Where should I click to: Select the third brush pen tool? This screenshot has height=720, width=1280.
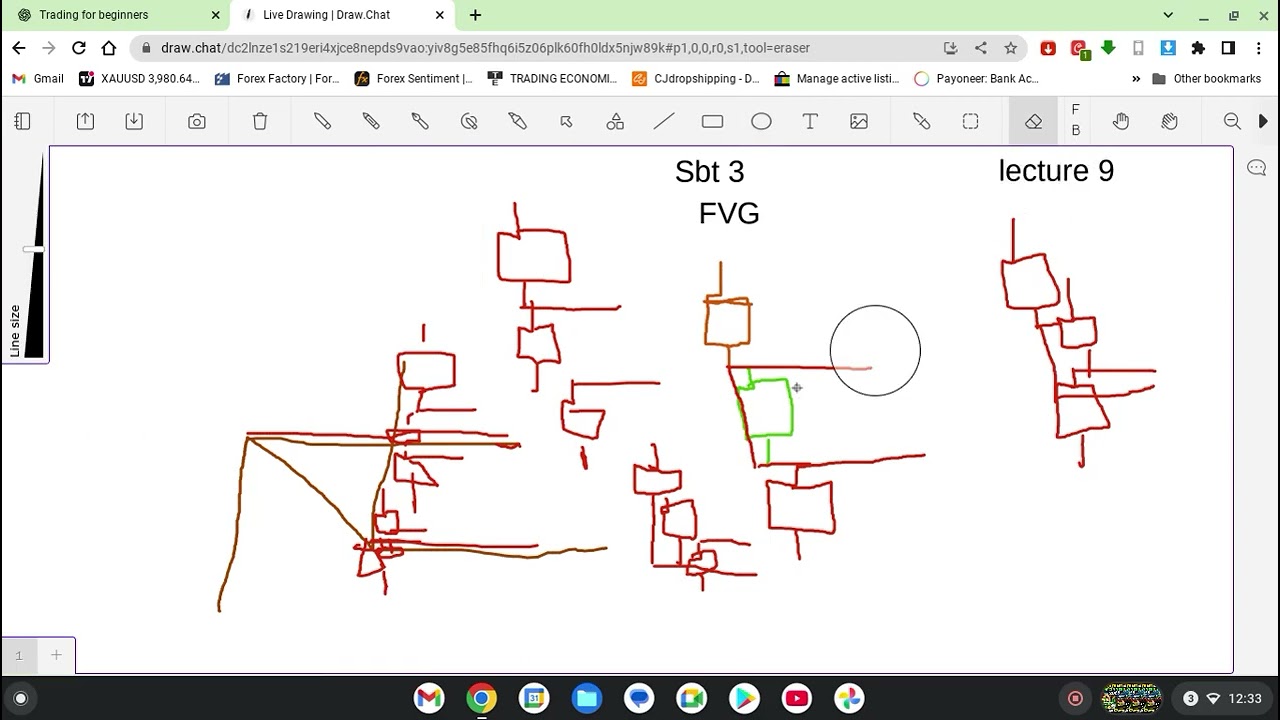(420, 121)
